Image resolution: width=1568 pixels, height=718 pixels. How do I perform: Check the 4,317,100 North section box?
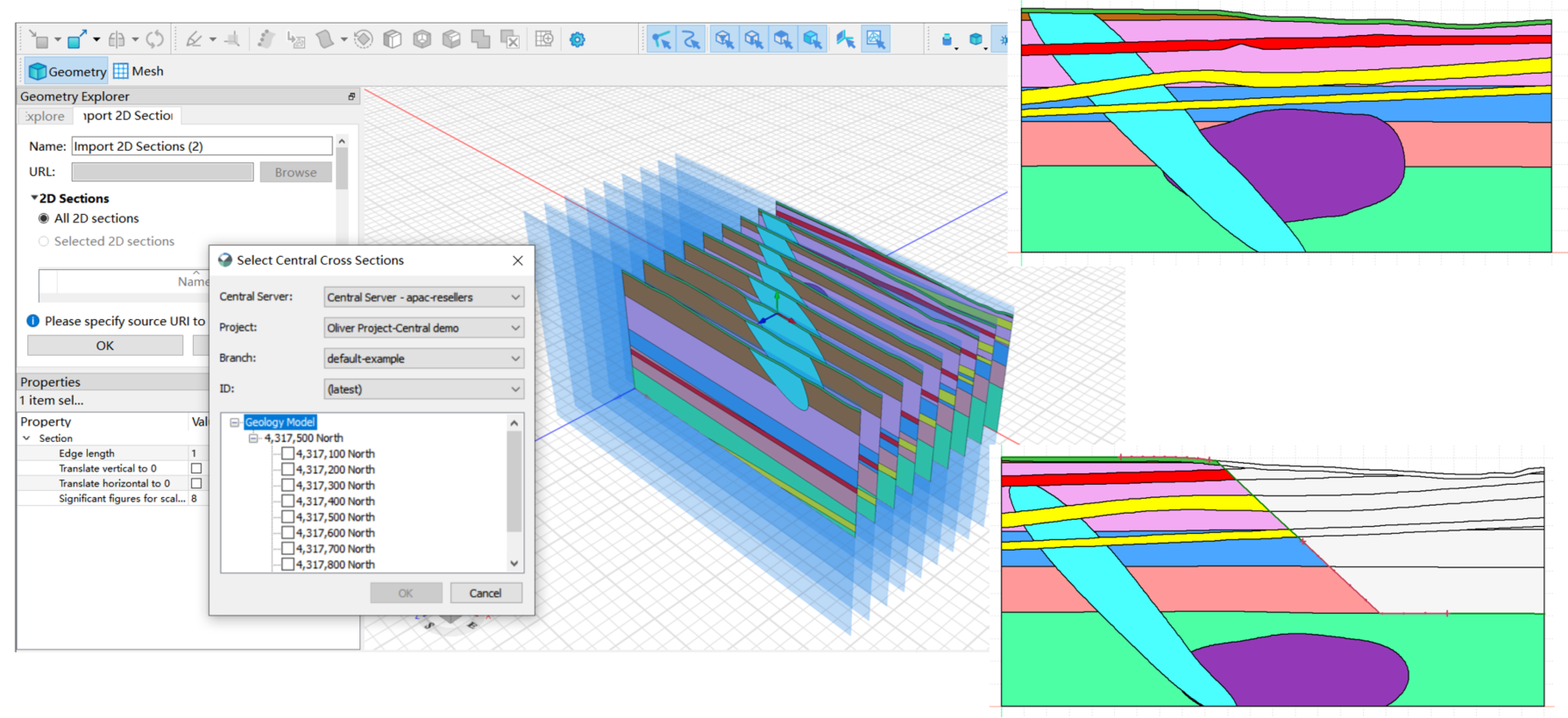(287, 454)
